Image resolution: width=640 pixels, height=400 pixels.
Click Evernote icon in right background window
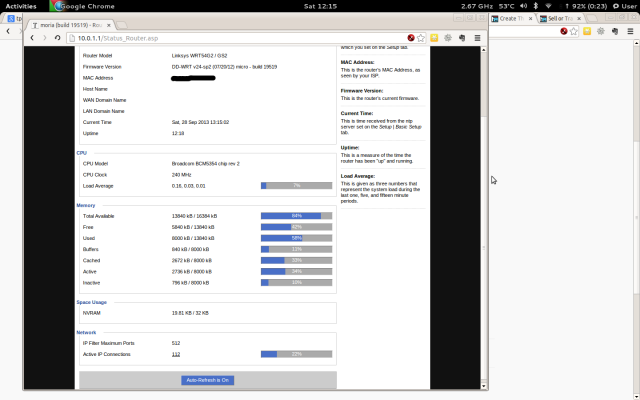pos(615,31)
